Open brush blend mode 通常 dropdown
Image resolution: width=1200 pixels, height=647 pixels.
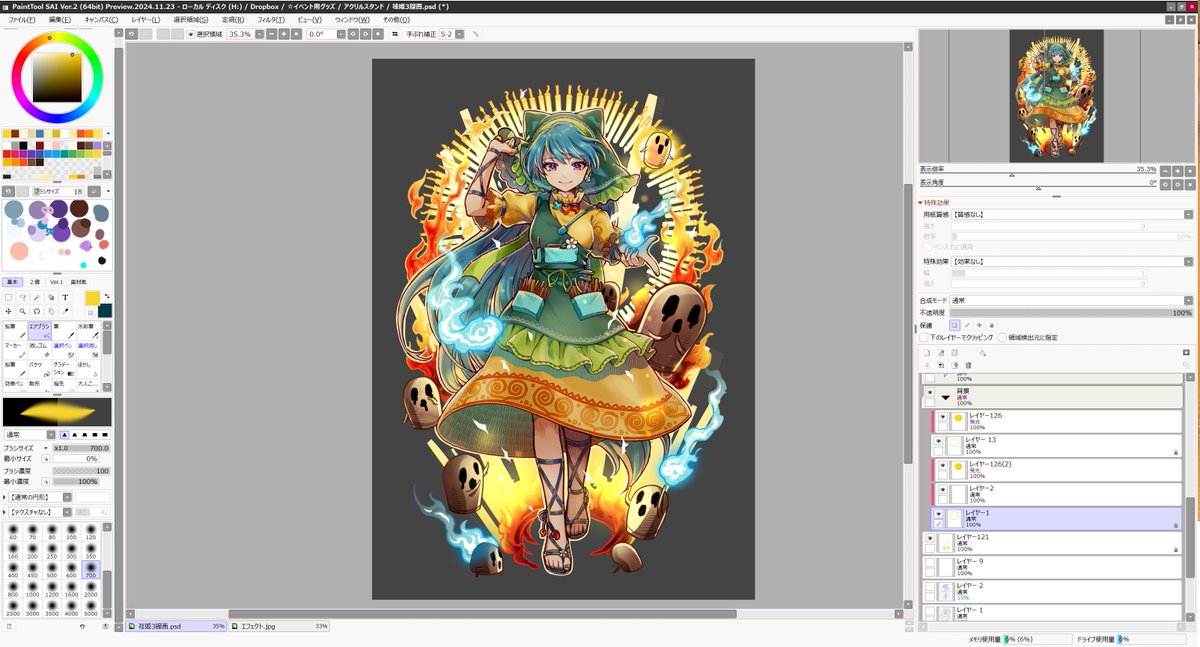tap(49, 435)
